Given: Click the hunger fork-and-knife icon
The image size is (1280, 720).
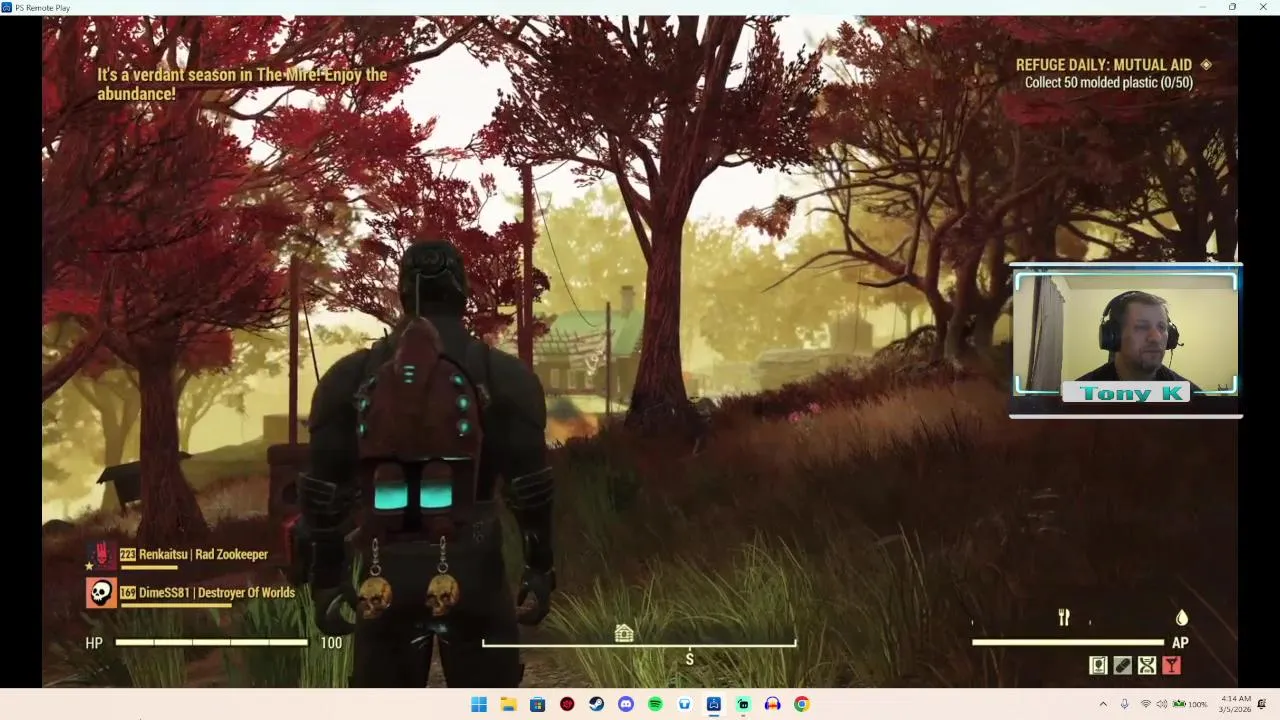Looking at the screenshot, I should [x=1064, y=618].
